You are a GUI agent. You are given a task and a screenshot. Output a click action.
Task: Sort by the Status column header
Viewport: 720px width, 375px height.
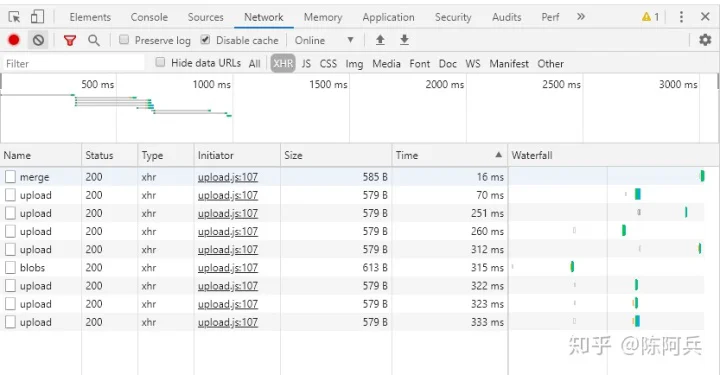[x=110, y=155]
